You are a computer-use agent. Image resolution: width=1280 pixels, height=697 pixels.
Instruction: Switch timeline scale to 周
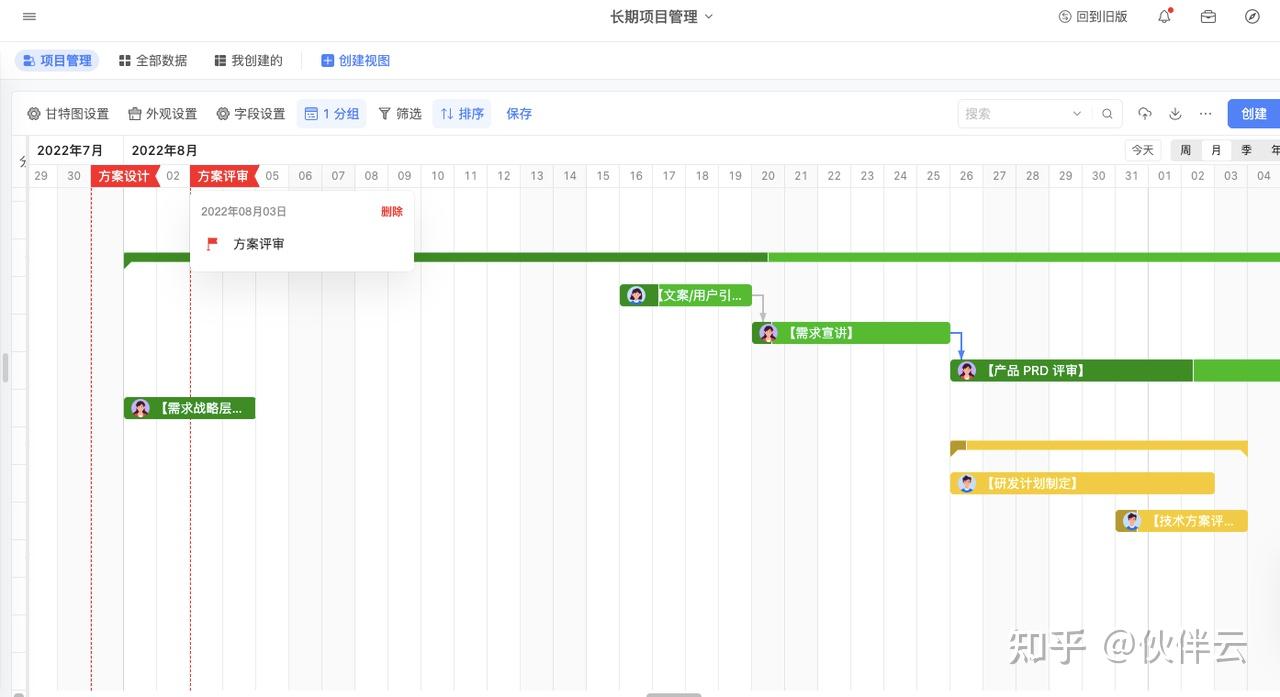point(1185,150)
